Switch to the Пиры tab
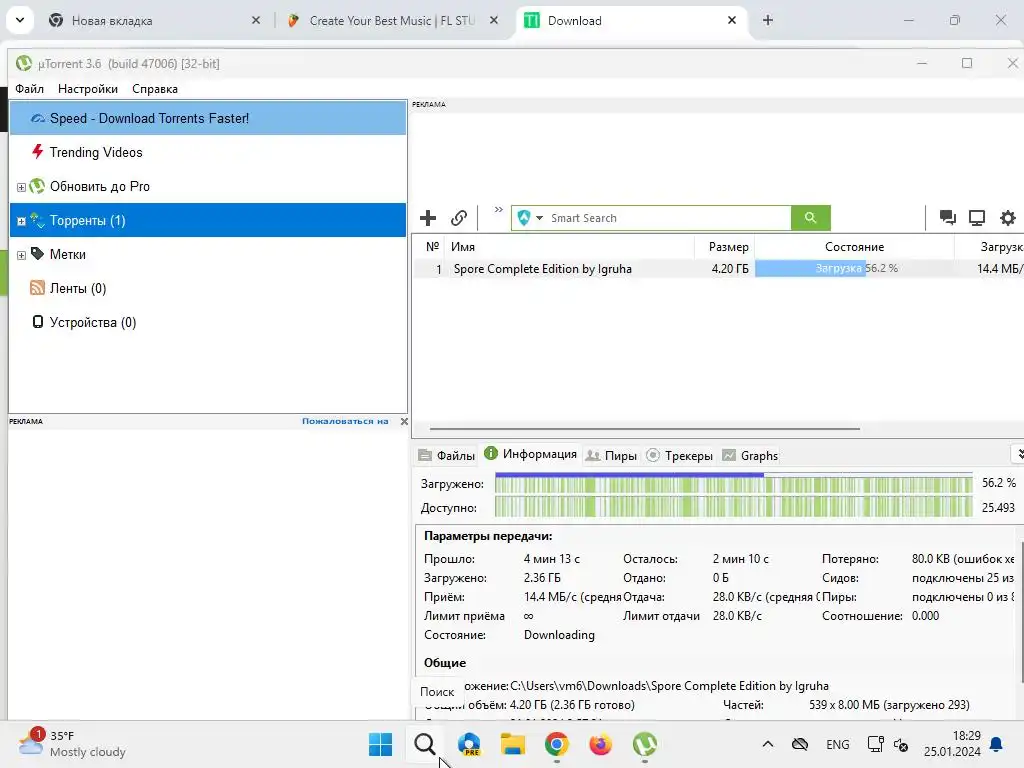 pos(611,455)
